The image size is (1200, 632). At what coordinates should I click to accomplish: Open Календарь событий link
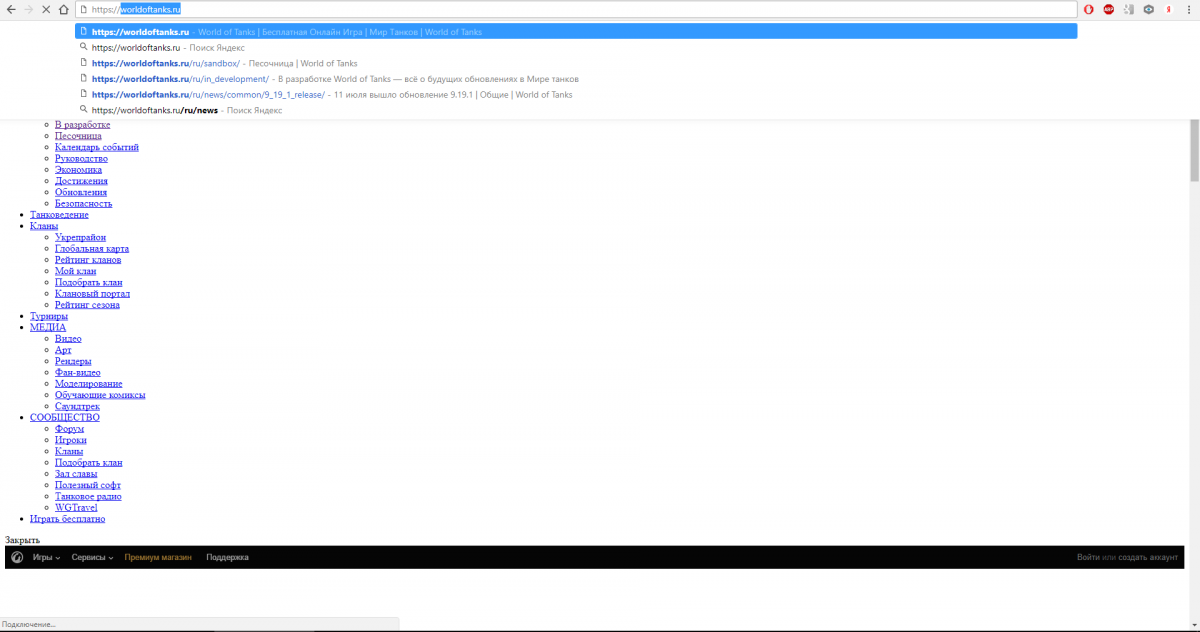(97, 147)
